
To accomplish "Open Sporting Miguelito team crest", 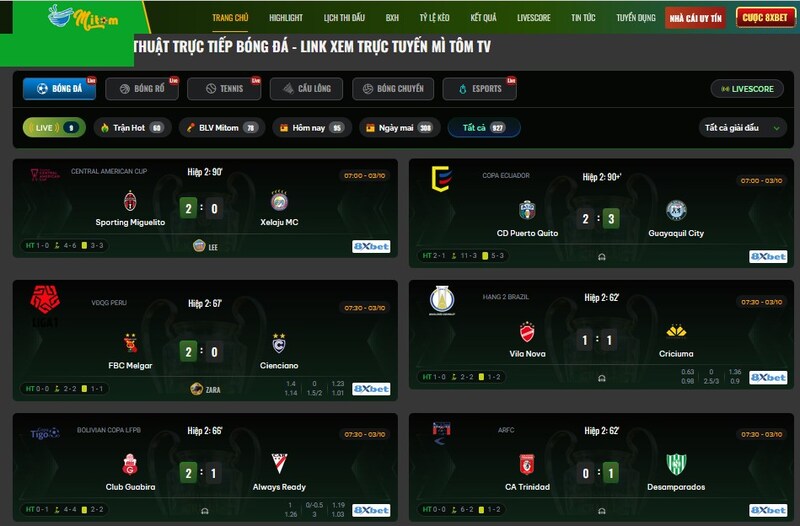I will point(130,201).
